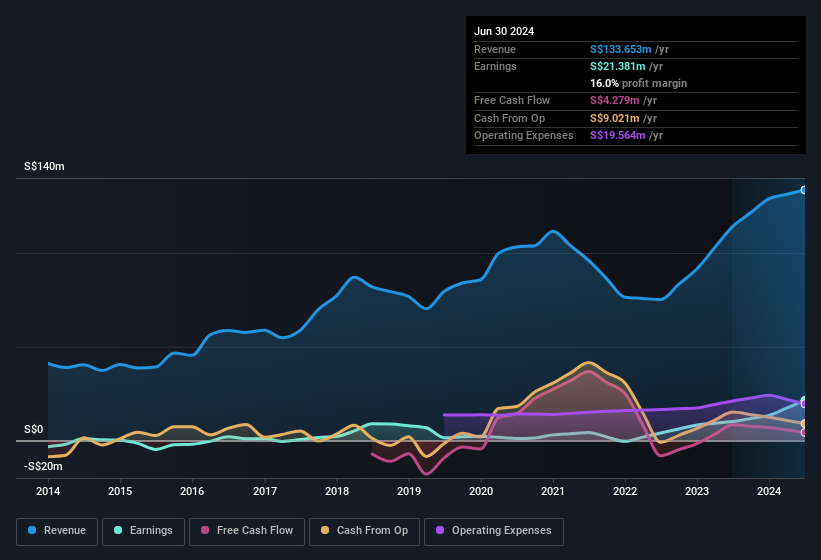This screenshot has width=821, height=560.
Task: Click the blue Revenue legend dot
Action: pos(32,530)
